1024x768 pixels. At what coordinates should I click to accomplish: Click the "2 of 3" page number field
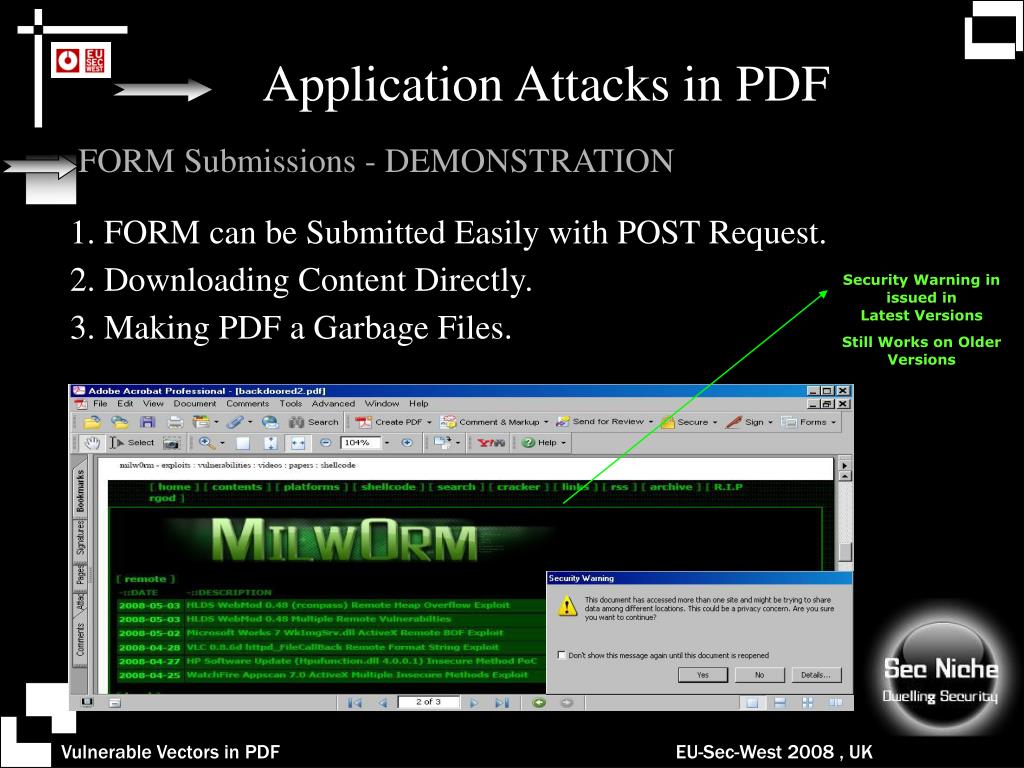(x=428, y=702)
